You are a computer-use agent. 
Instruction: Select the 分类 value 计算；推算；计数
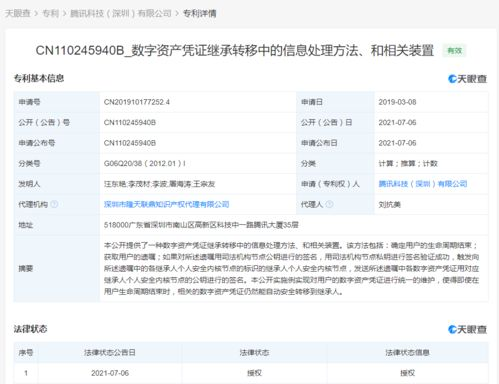click(x=408, y=163)
